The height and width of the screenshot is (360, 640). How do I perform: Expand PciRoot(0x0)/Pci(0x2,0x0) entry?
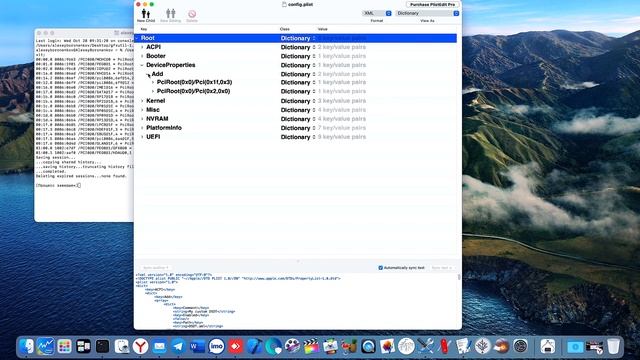(x=153, y=91)
